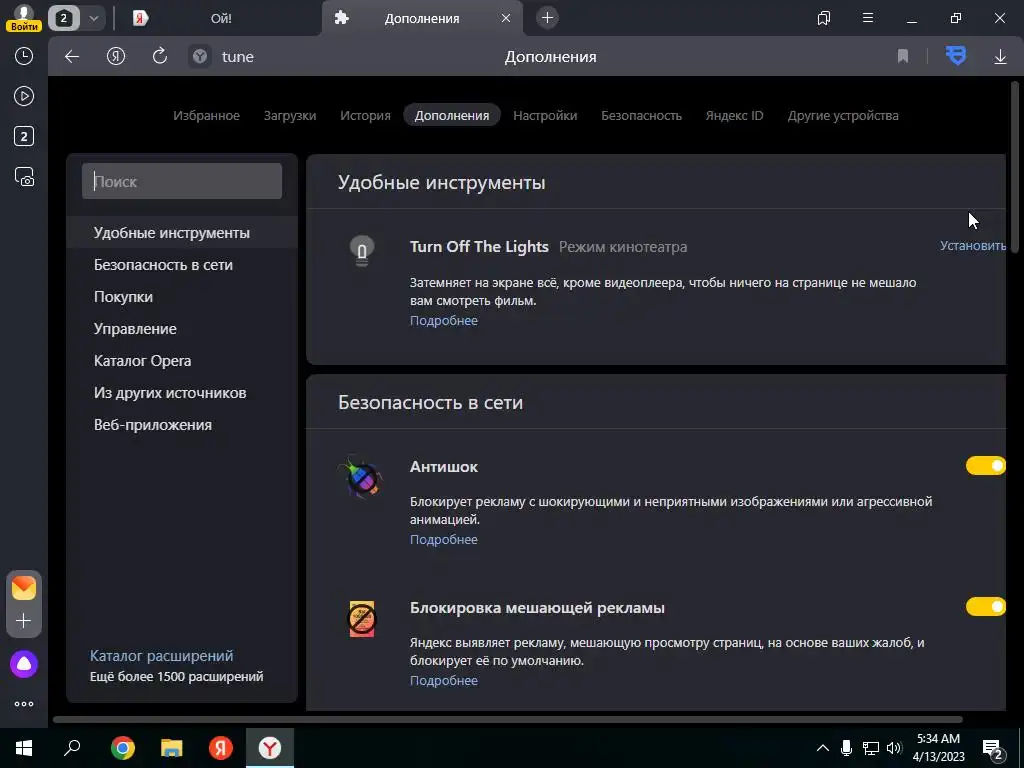
Task: Open the Избранное tab
Action: pyautogui.click(x=206, y=116)
